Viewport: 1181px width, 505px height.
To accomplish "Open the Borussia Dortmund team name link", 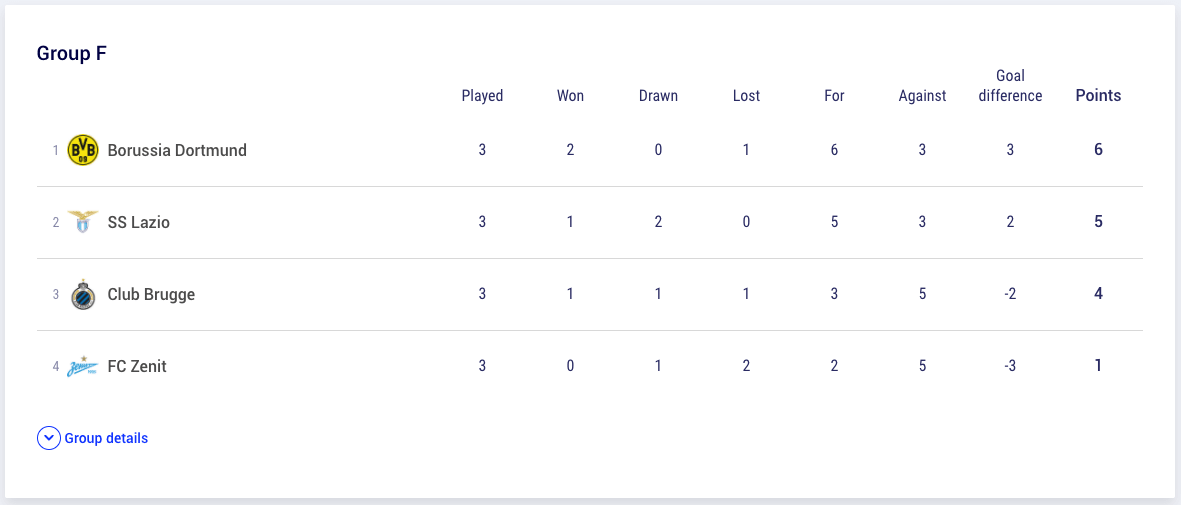I will (177, 150).
